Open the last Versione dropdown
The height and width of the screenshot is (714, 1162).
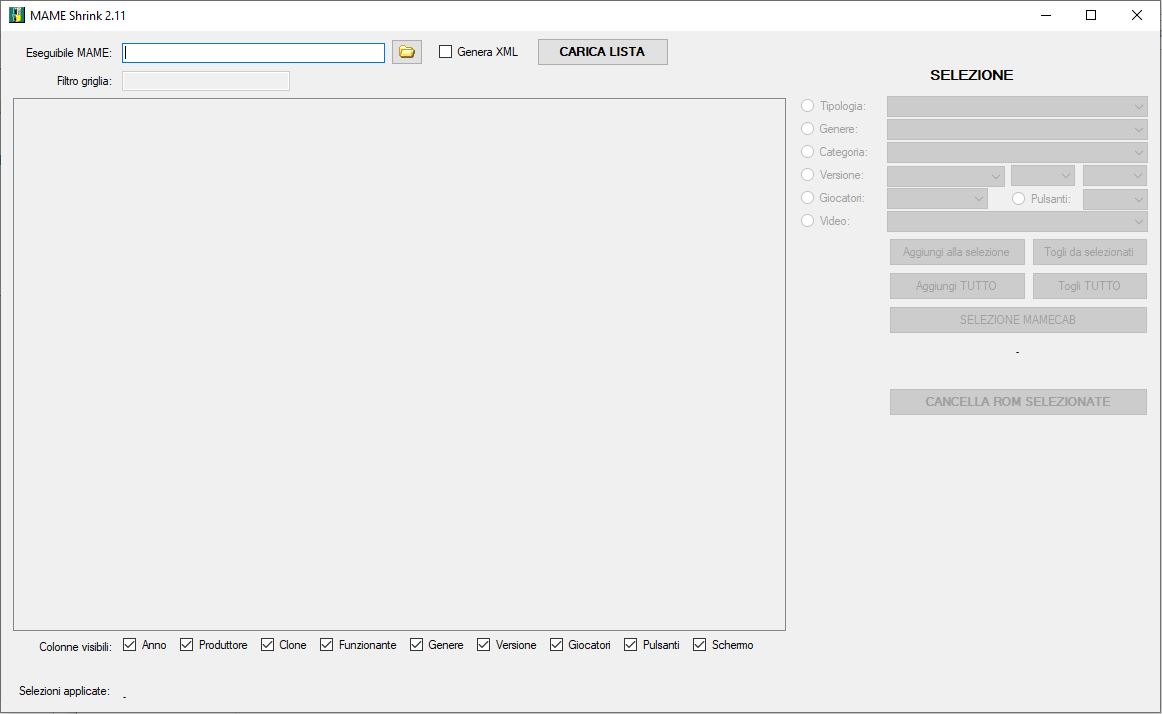point(1115,176)
